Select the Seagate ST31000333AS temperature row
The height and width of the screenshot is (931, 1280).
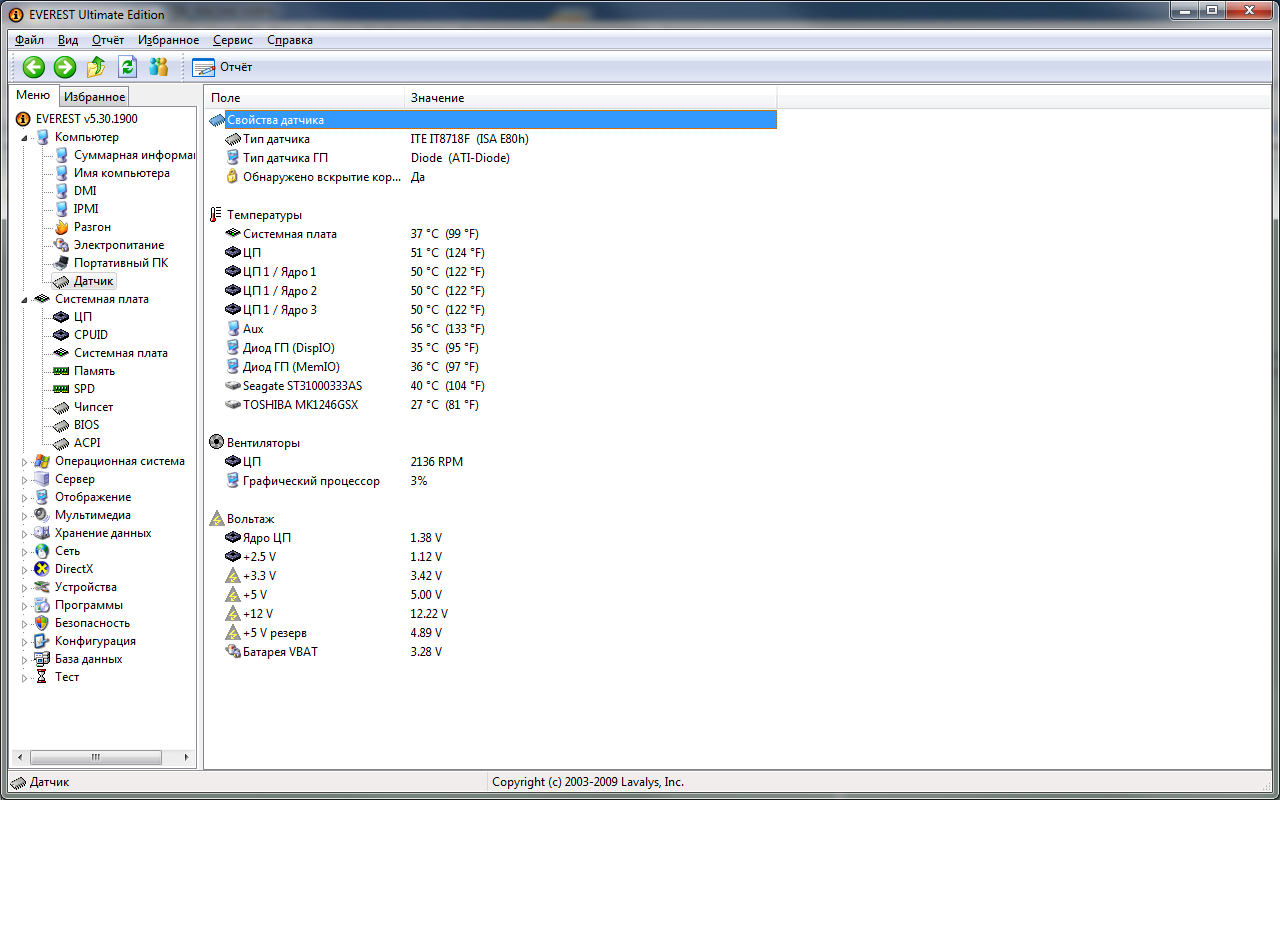[x=302, y=386]
